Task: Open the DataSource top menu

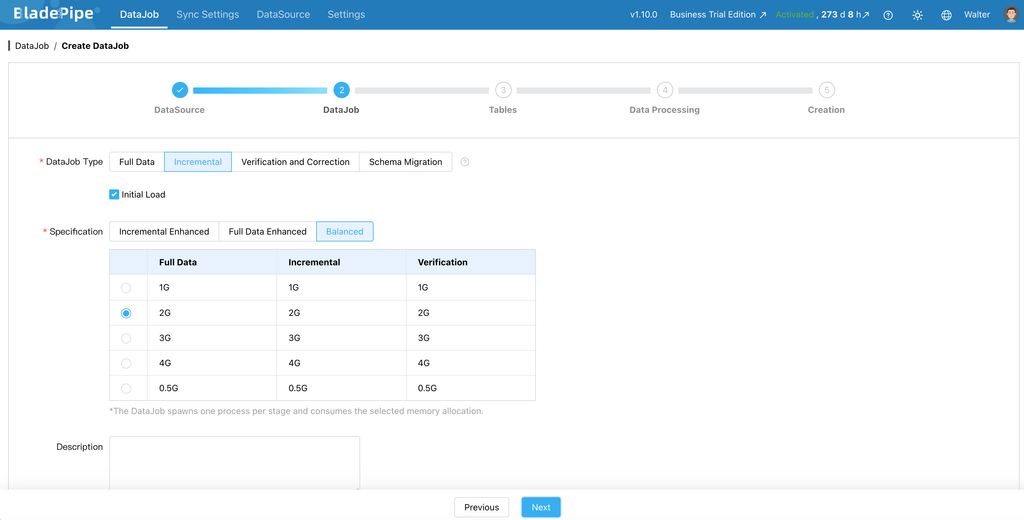Action: click(x=283, y=14)
